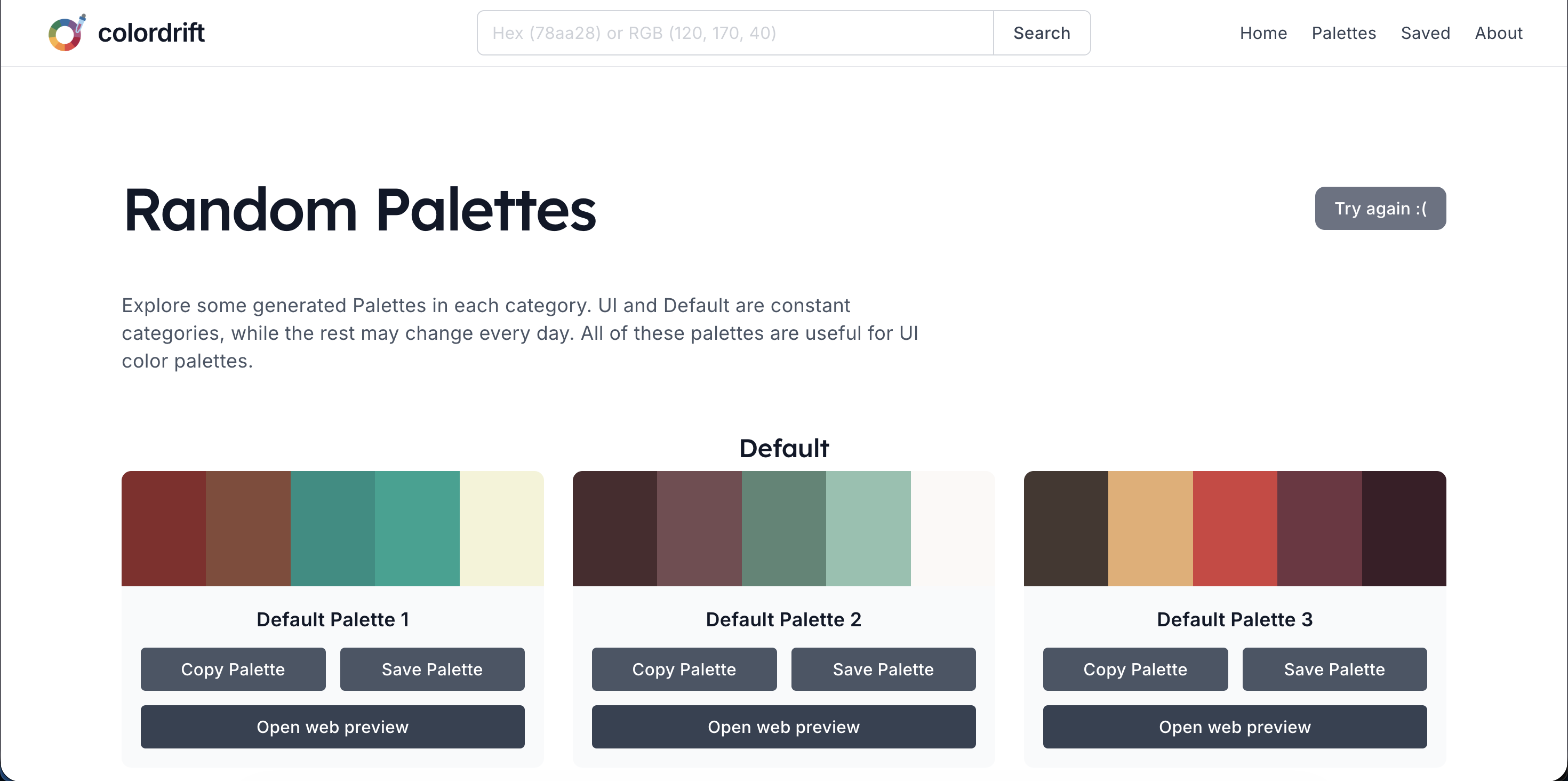Focus the Hex or RGB search field
The height and width of the screenshot is (781, 1568).
click(735, 33)
